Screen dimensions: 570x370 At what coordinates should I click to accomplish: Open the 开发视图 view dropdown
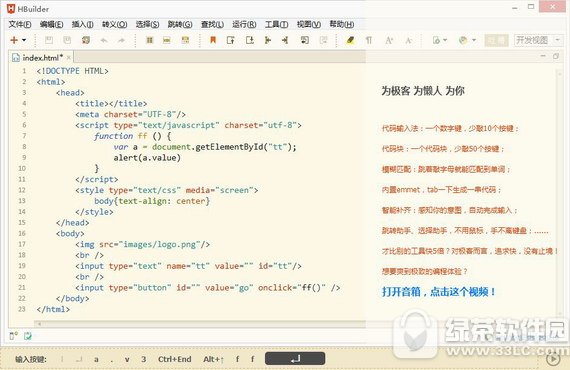coord(538,40)
